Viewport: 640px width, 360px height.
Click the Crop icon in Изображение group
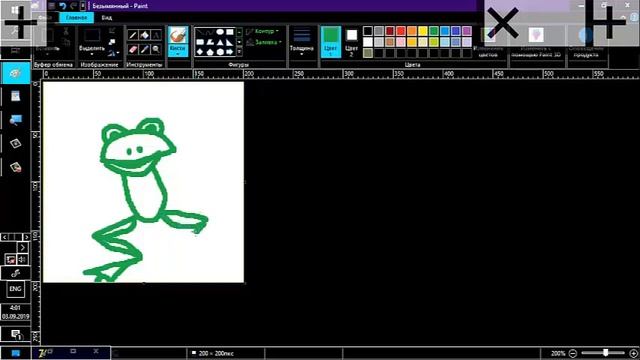pyautogui.click(x=112, y=31)
